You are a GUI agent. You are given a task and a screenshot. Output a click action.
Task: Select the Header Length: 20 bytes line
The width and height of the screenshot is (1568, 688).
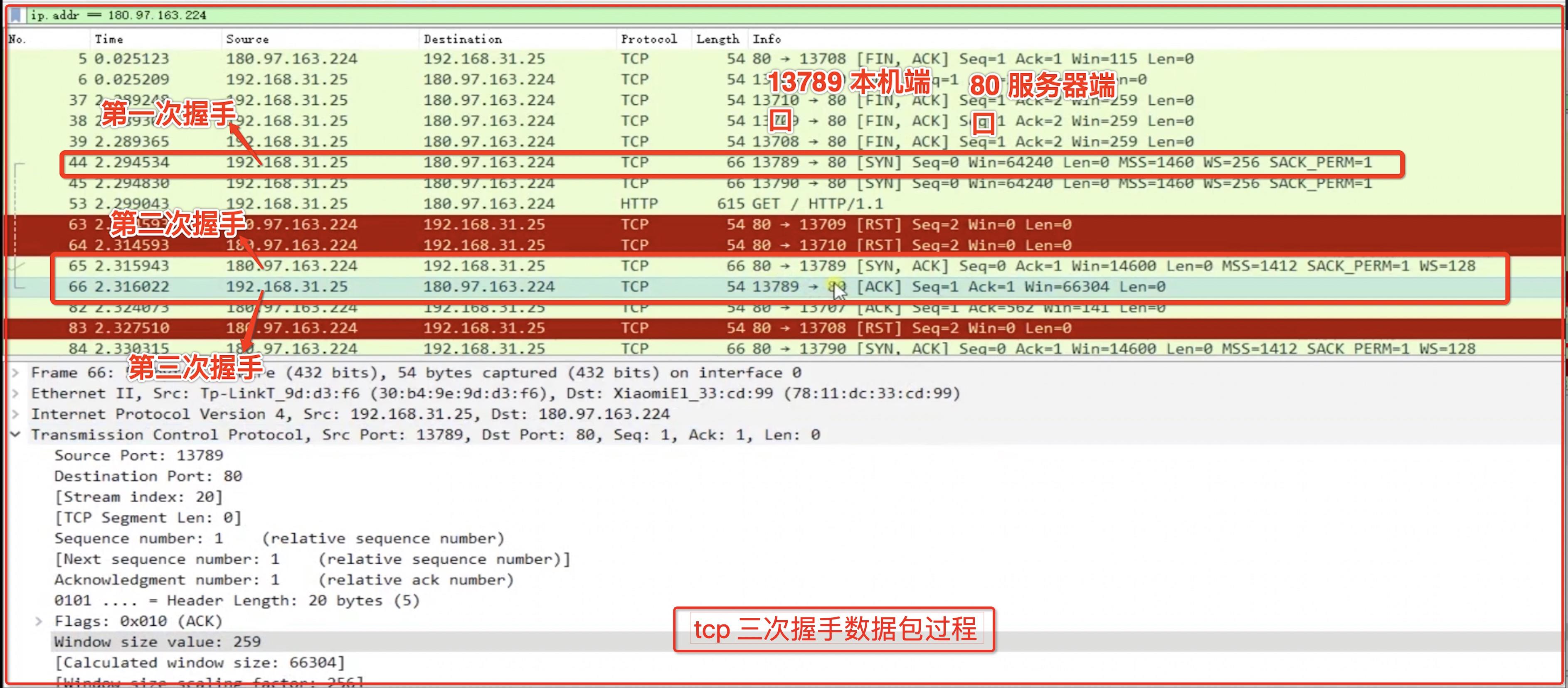point(237,600)
